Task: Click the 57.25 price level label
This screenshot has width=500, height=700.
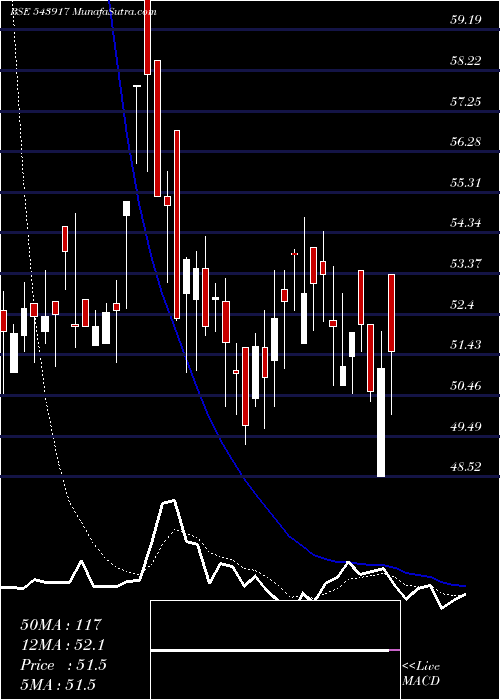Action: tap(466, 101)
